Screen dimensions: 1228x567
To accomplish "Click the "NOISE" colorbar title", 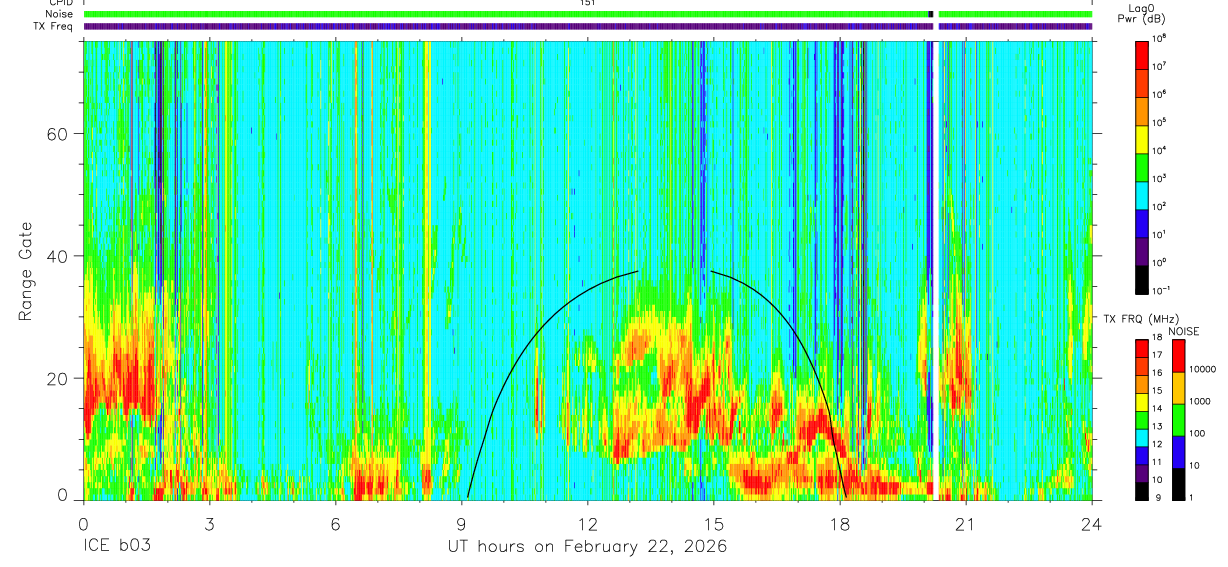I will pyautogui.click(x=1183, y=331).
